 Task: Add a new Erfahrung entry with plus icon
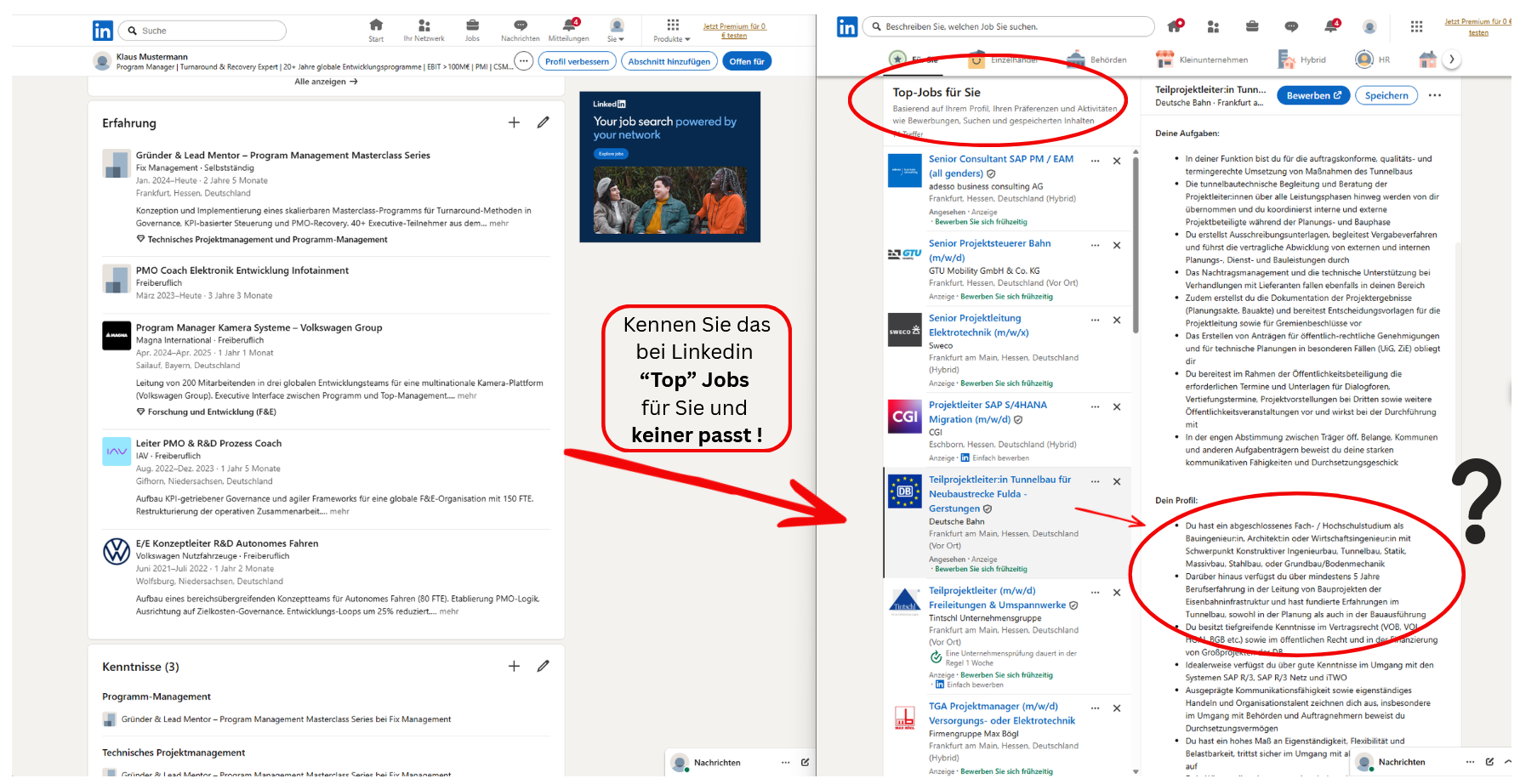click(514, 122)
